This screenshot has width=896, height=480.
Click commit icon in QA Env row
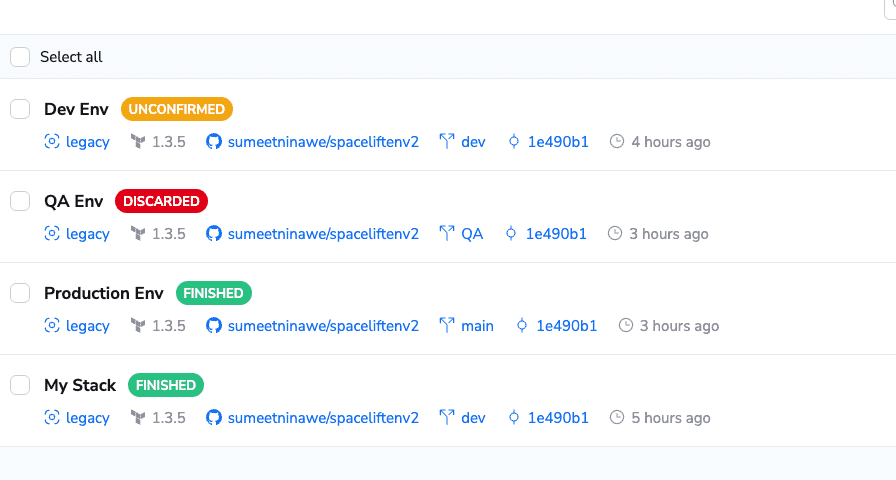pos(511,233)
